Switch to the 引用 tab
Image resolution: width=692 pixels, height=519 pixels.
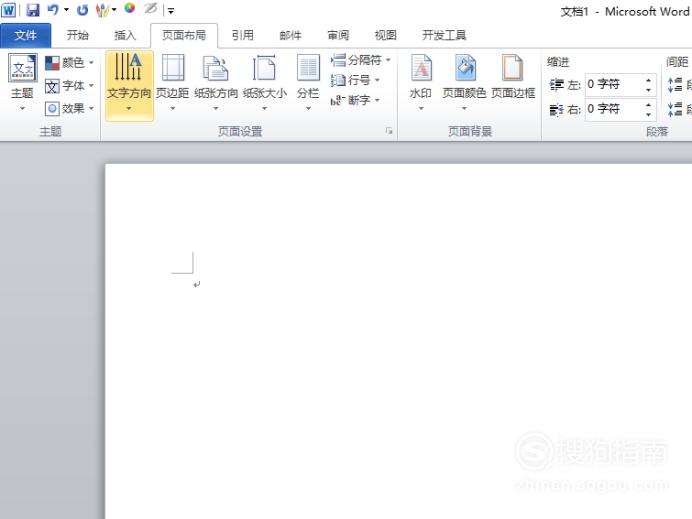click(243, 35)
